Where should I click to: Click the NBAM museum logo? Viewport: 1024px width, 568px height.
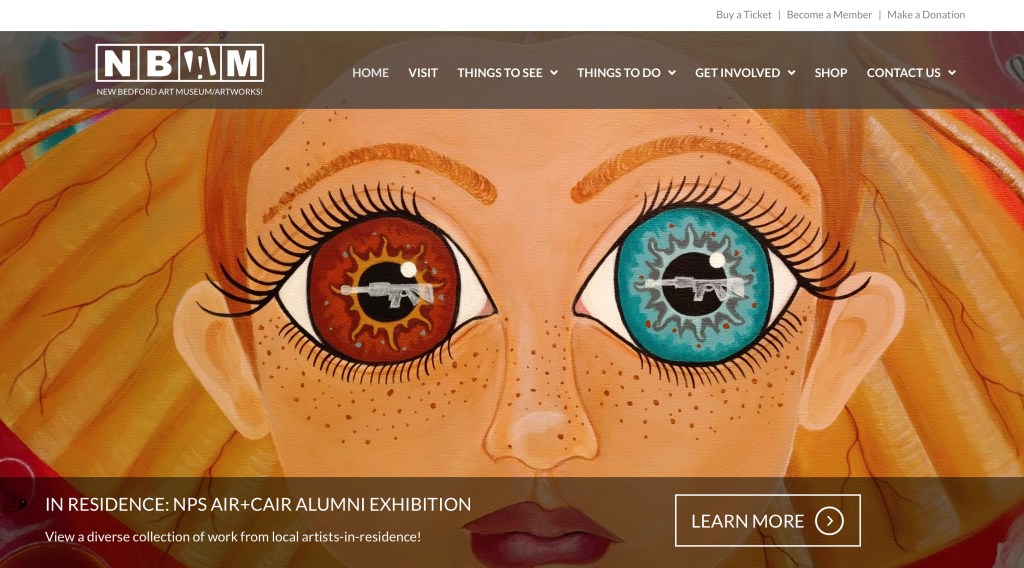pyautogui.click(x=180, y=70)
